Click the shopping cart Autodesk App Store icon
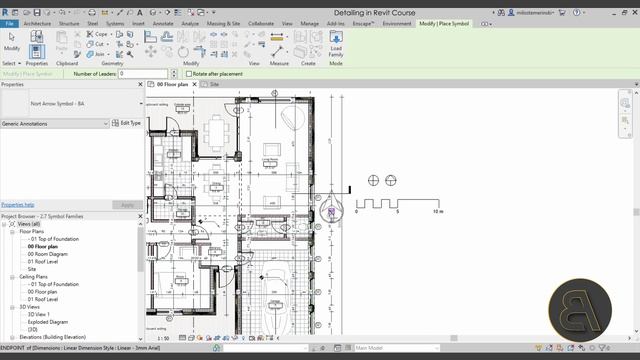Viewport: 640px width, 360px height. pyautogui.click(x=562, y=13)
